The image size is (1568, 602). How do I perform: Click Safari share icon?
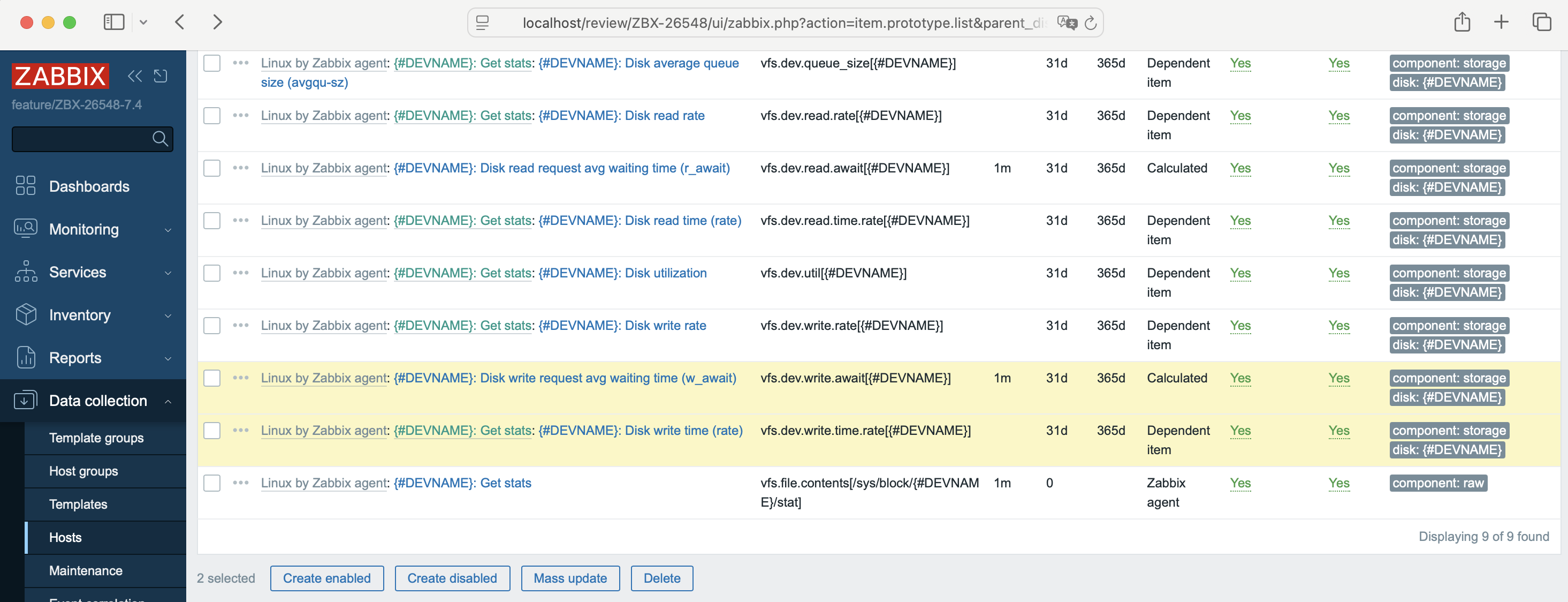(1462, 22)
